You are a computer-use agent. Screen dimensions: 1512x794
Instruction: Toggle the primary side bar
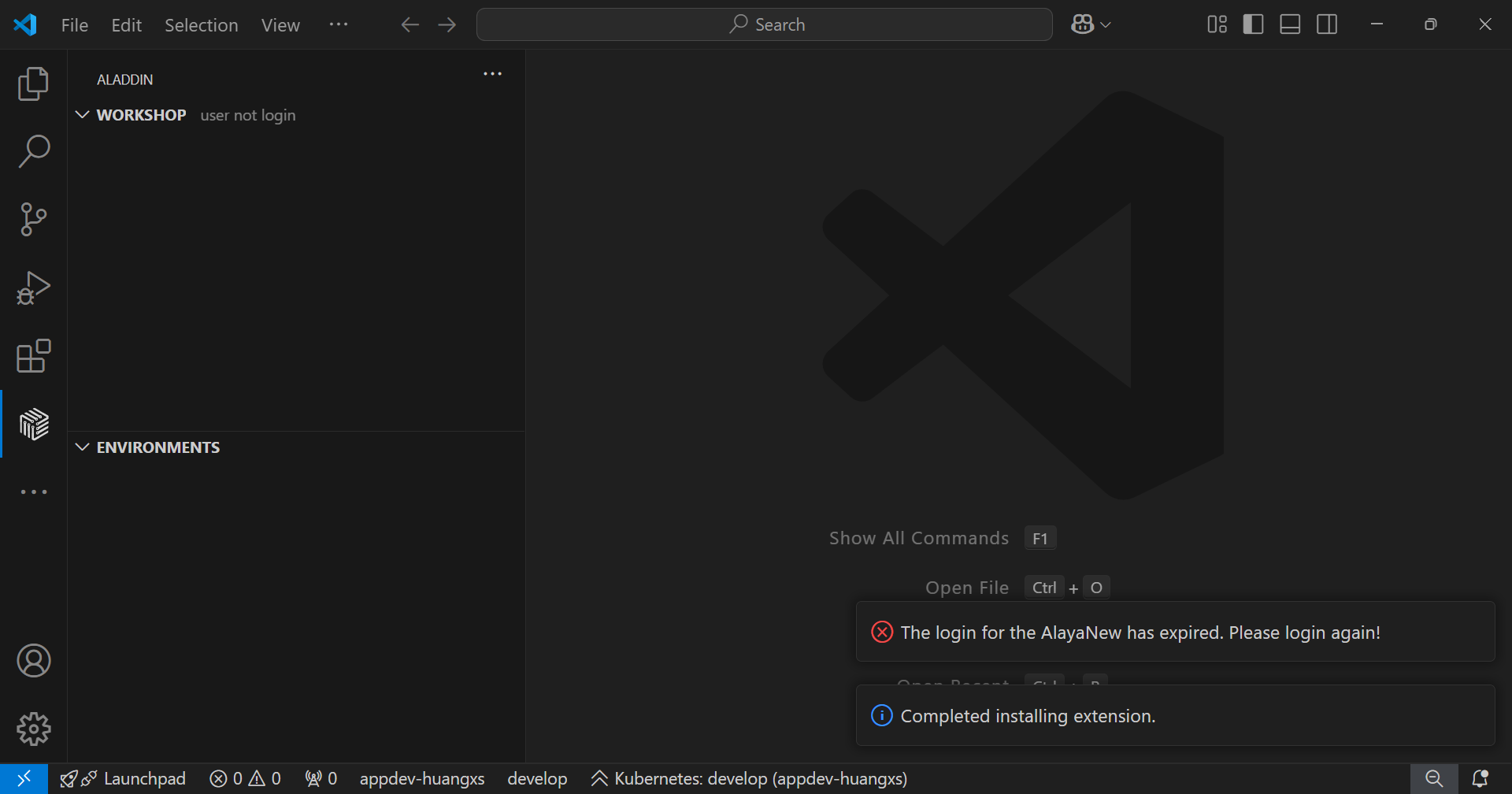1253,24
